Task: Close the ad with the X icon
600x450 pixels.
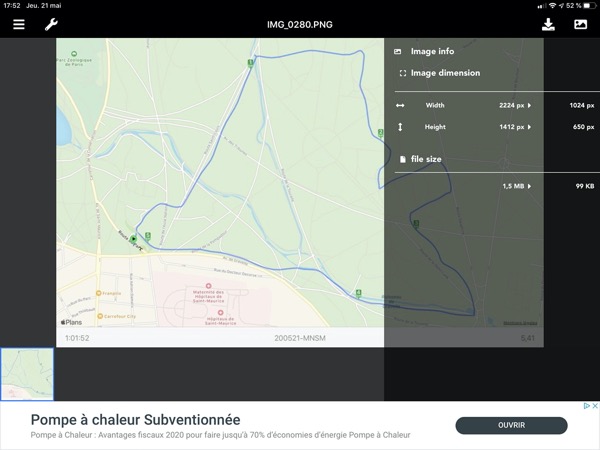Action: point(594,407)
